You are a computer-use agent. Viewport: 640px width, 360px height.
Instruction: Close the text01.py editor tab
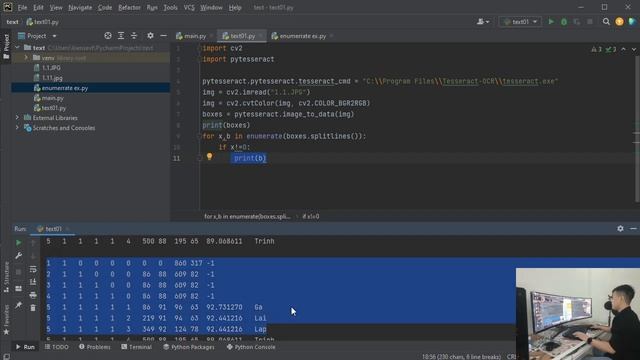pyautogui.click(x=261, y=36)
